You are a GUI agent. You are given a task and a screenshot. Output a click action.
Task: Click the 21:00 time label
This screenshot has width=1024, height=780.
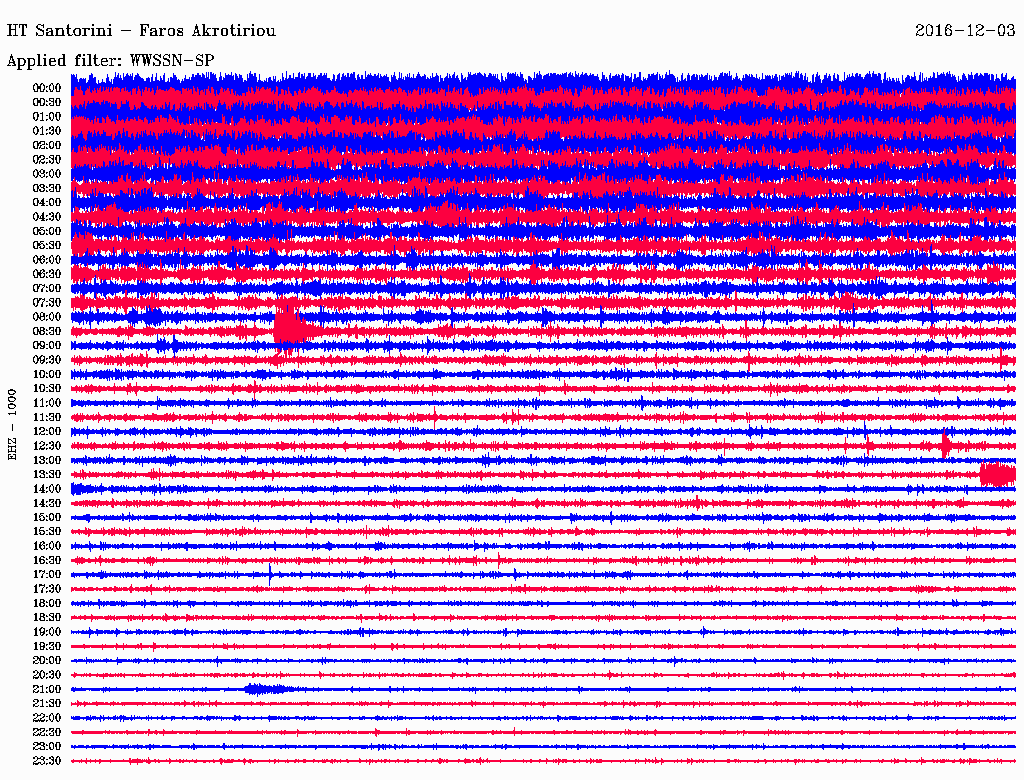(47, 690)
